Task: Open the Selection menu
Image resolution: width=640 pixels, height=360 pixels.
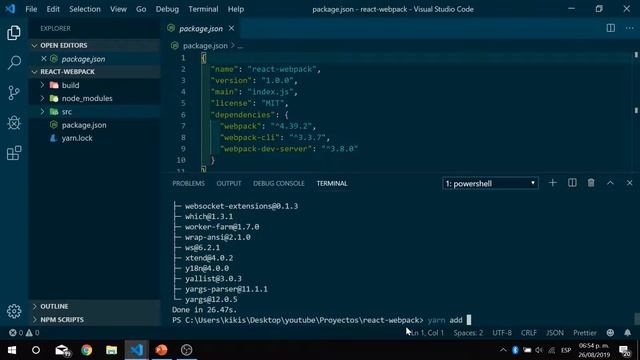Action: [x=84, y=9]
